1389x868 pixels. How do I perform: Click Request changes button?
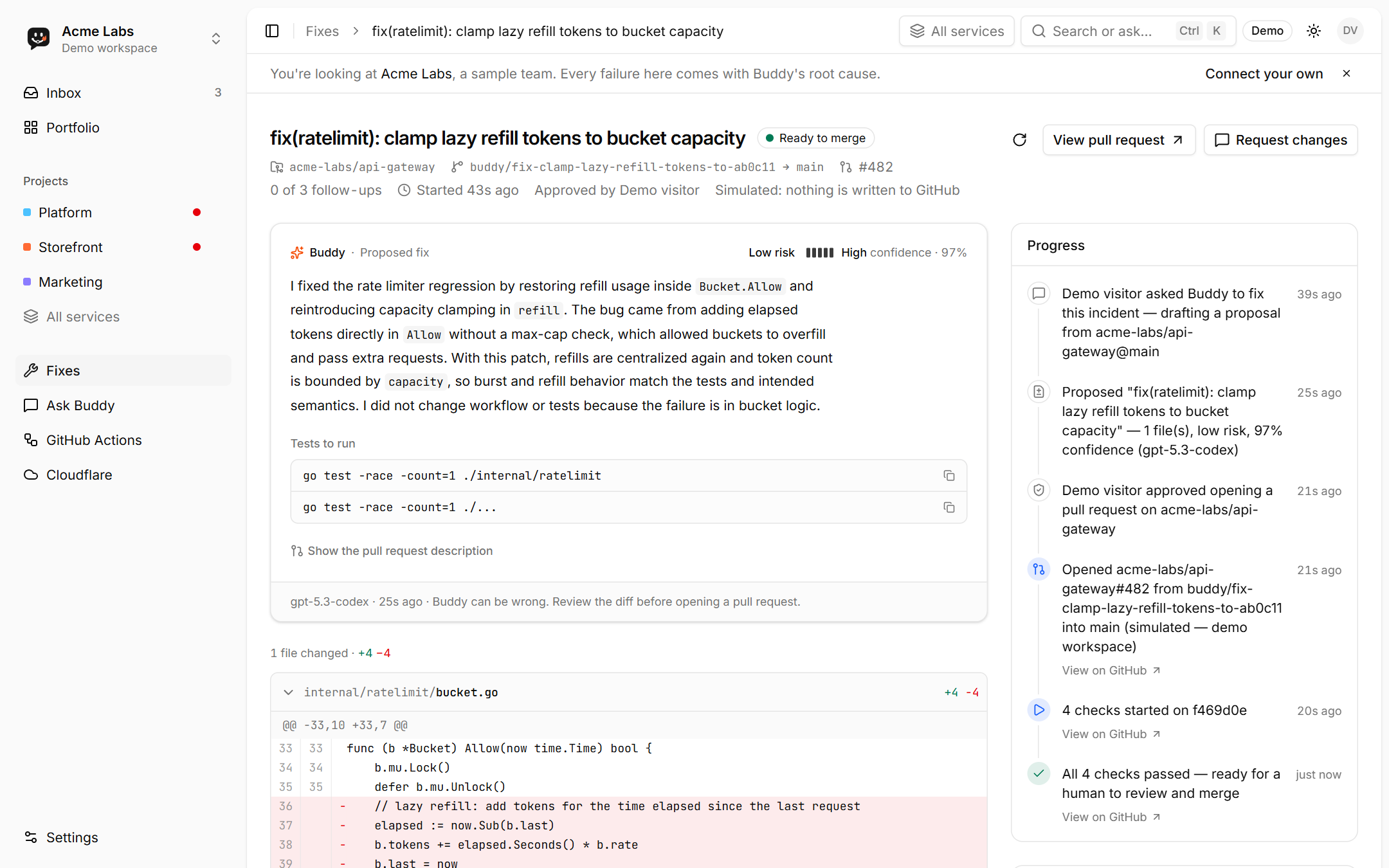coord(1281,140)
